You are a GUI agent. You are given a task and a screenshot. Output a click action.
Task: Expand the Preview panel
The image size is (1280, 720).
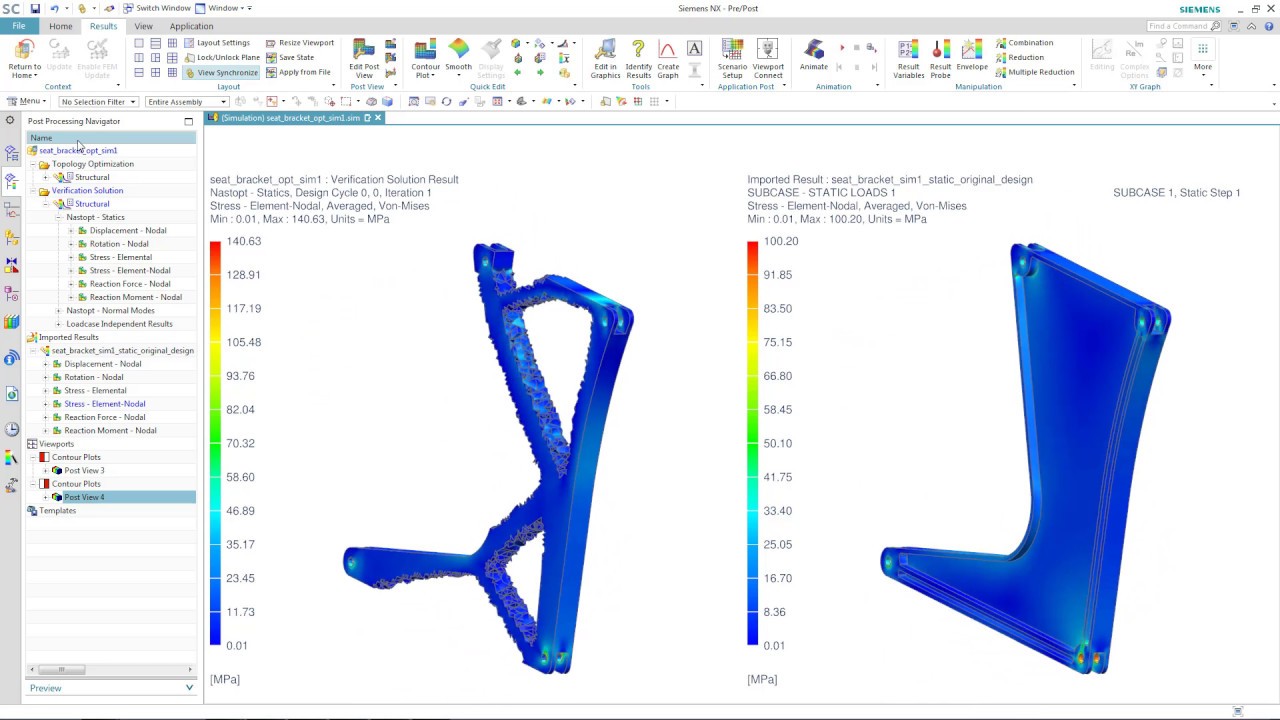(189, 688)
